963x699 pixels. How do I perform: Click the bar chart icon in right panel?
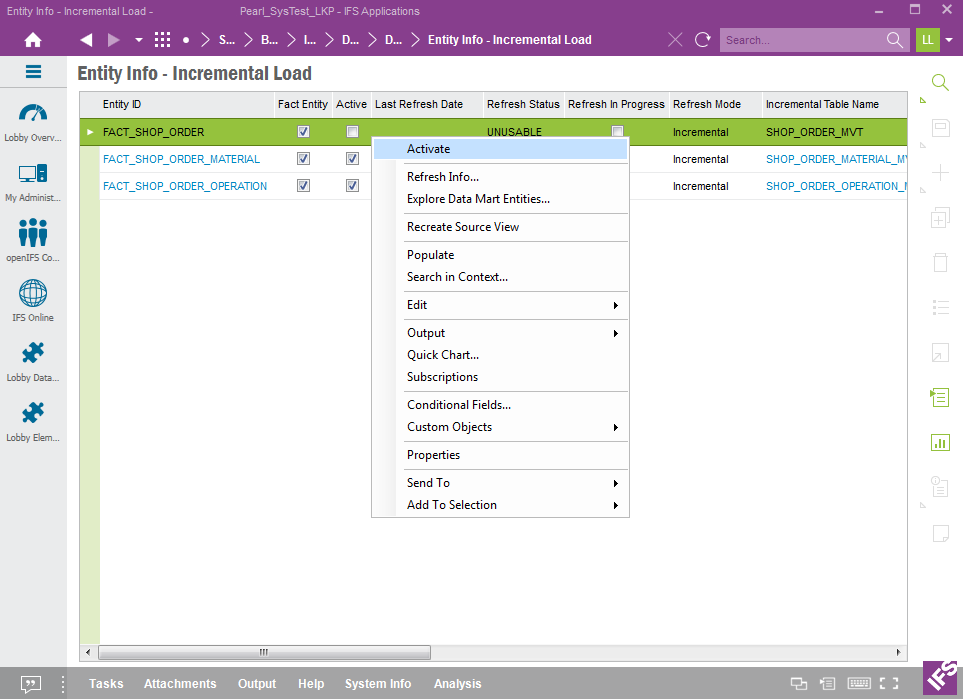pos(939,442)
